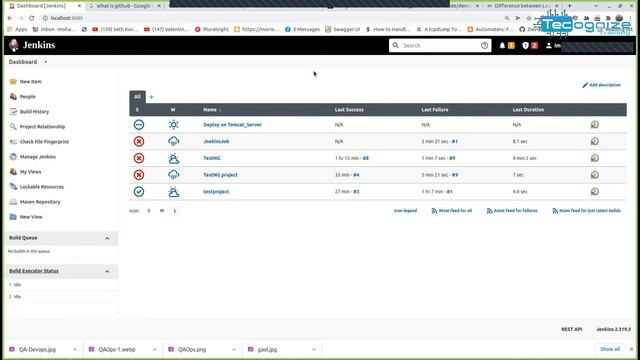Open Pluralsight bookmark
The height and width of the screenshot is (360, 640).
point(211,29)
